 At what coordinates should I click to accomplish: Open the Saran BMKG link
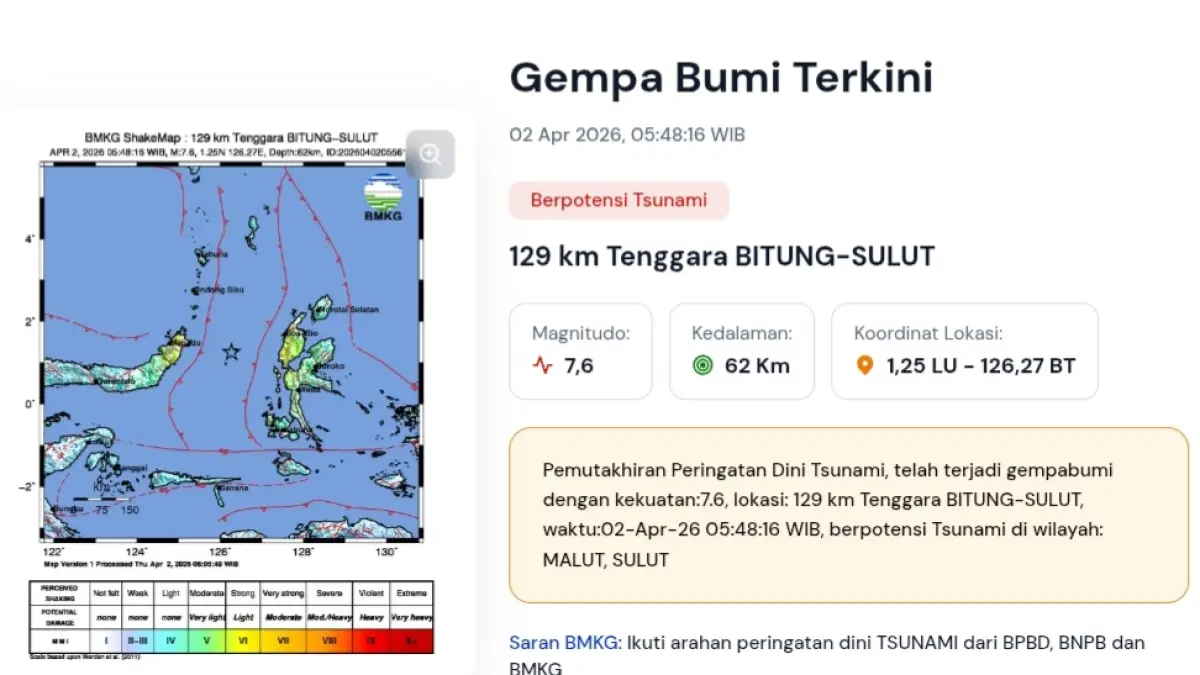click(x=564, y=642)
